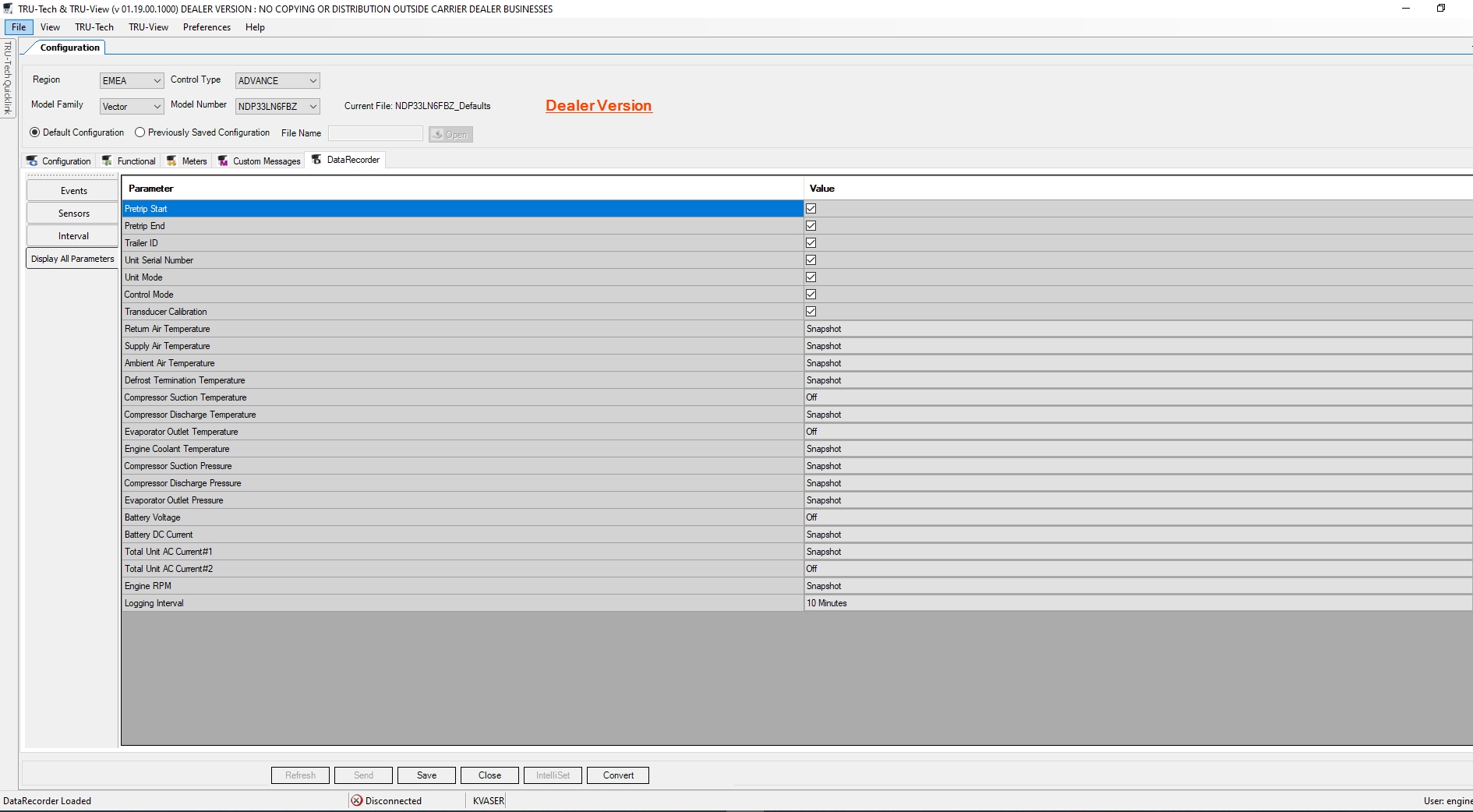Click the Open file icon
This screenshot has height=812, width=1473.
pyautogui.click(x=436, y=134)
